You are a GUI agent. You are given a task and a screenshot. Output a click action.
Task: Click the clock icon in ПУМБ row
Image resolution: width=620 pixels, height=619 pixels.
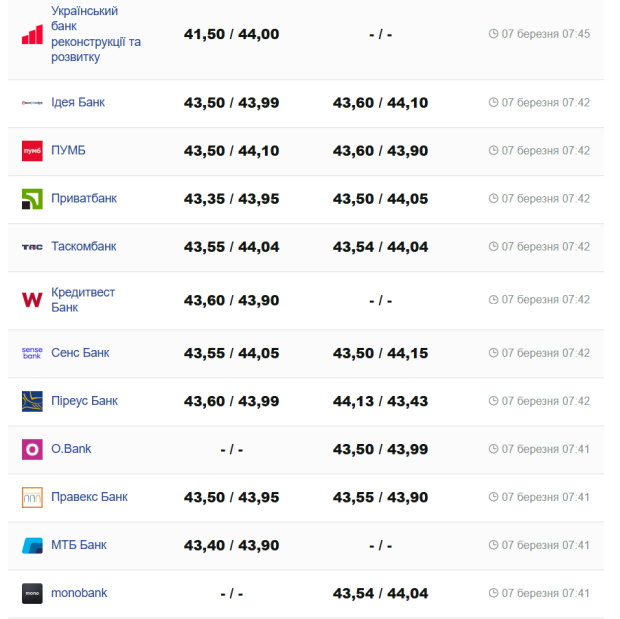(493, 151)
